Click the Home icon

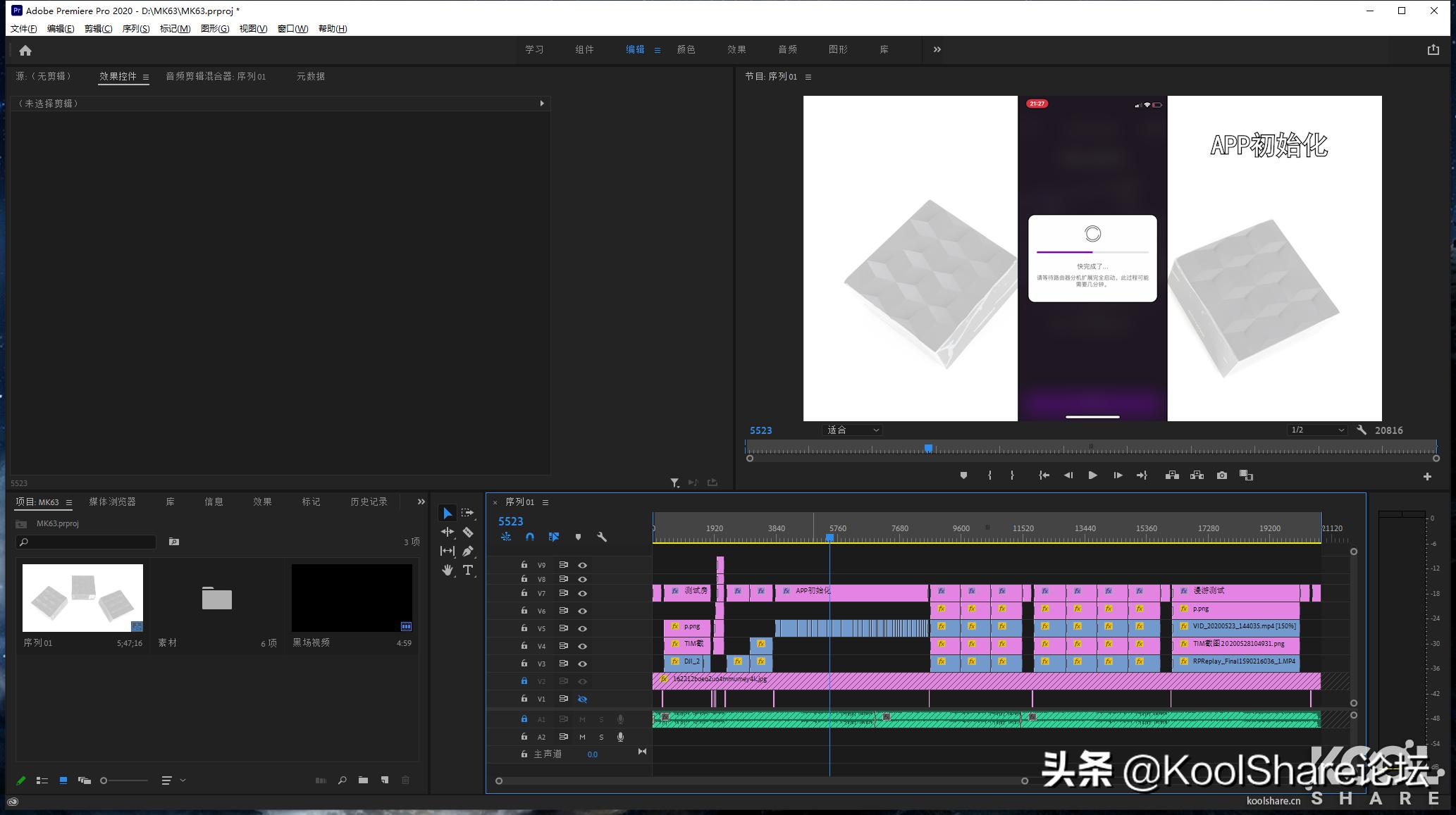click(25, 51)
